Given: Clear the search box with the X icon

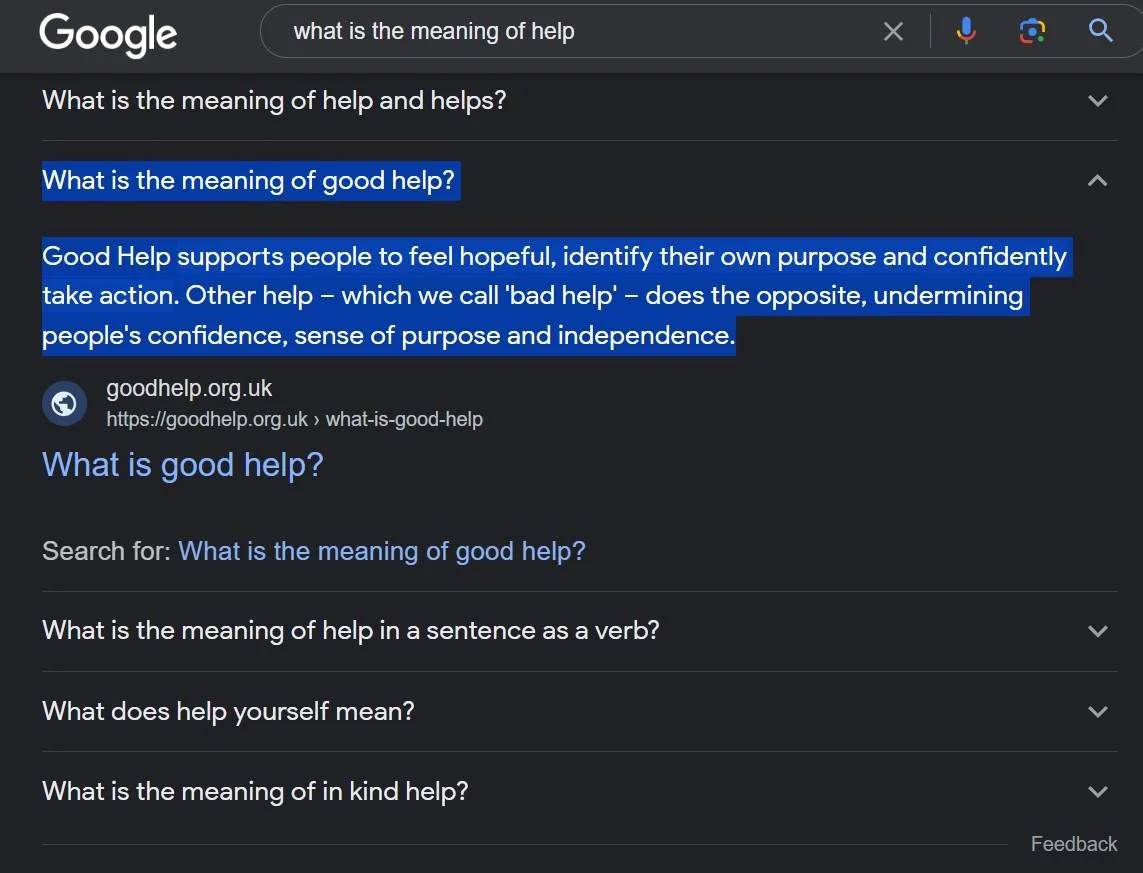Looking at the screenshot, I should pos(893,31).
